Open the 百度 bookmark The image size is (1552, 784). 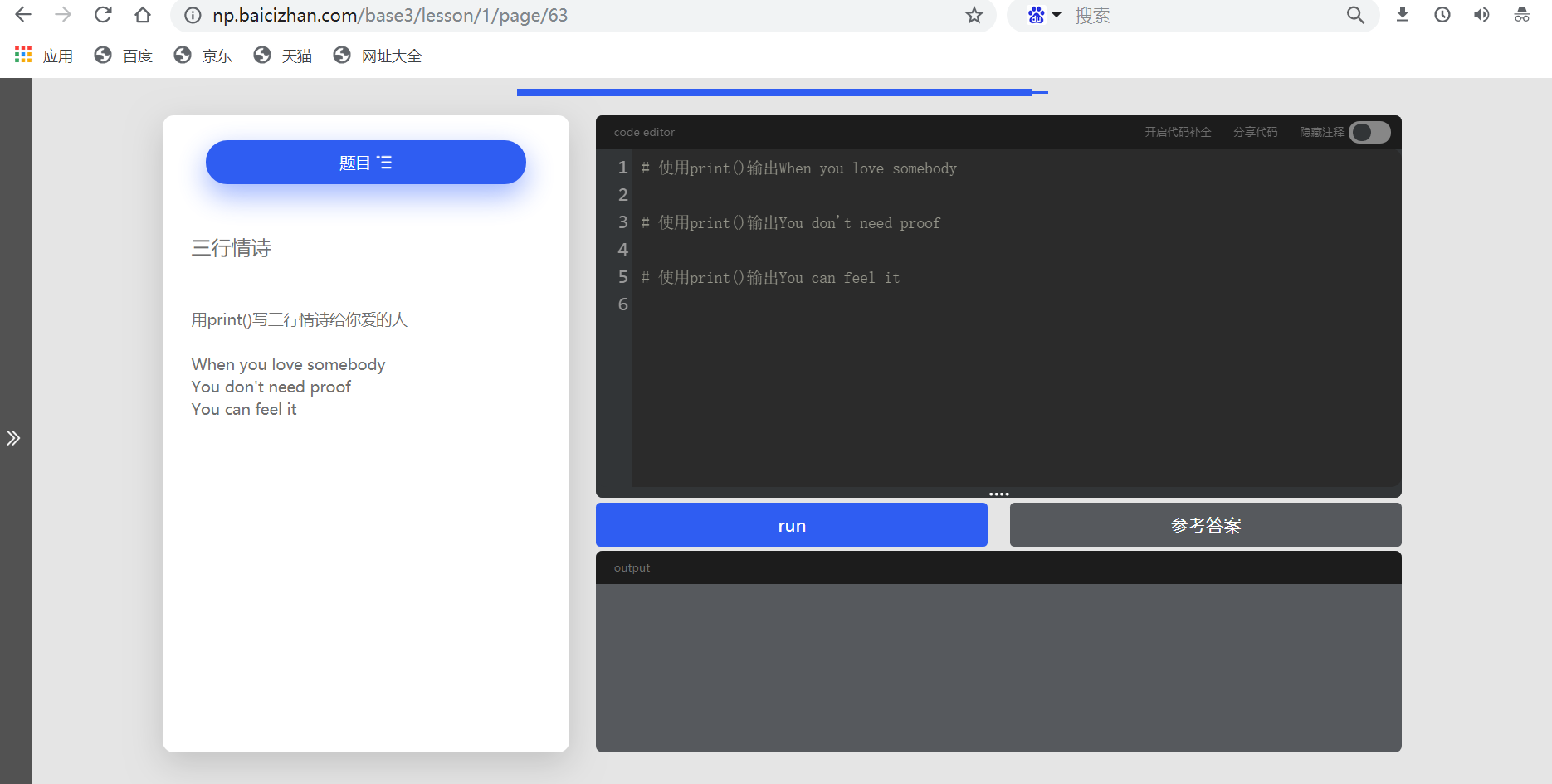click(x=123, y=56)
